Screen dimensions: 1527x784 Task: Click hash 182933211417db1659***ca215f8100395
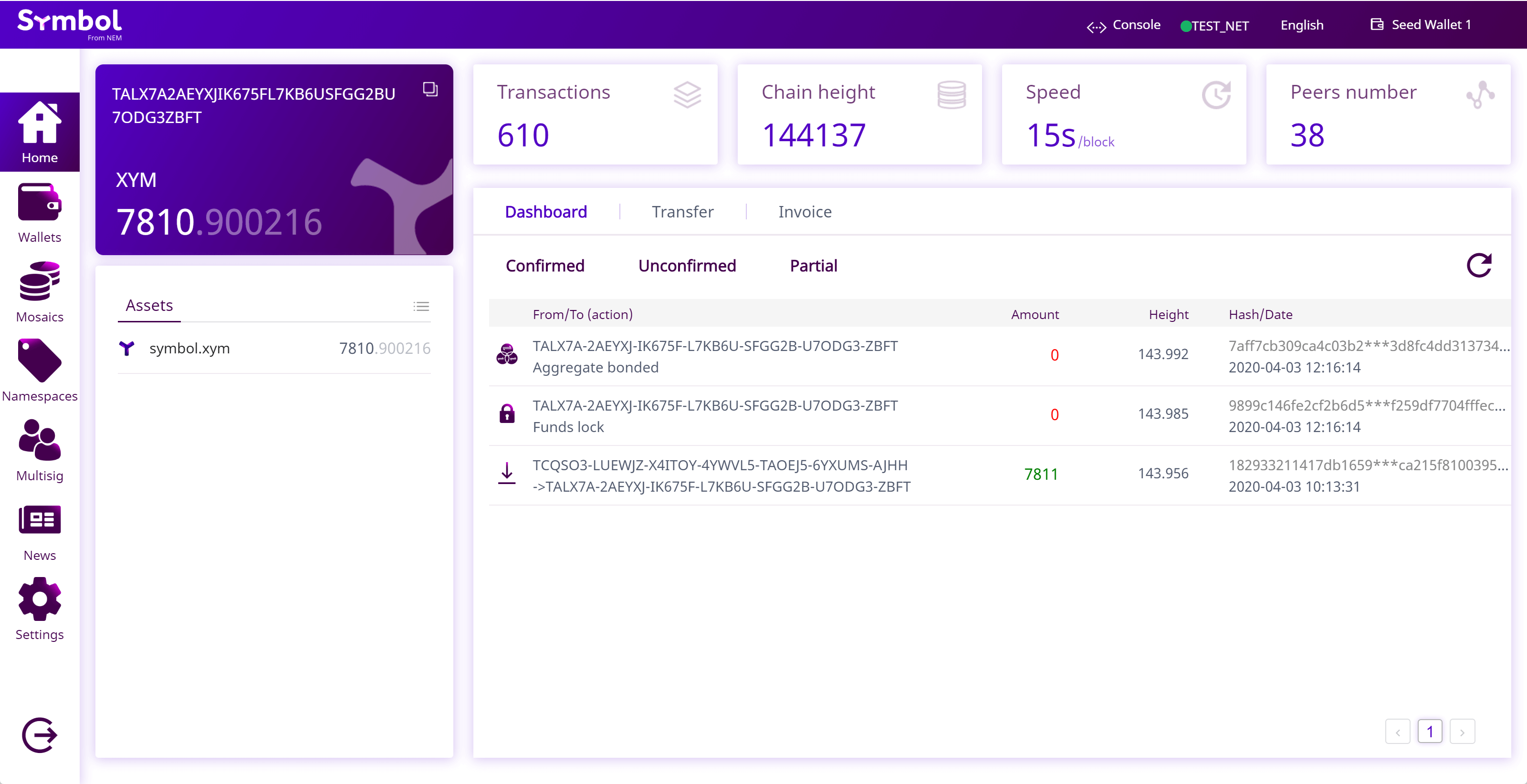pos(1368,465)
